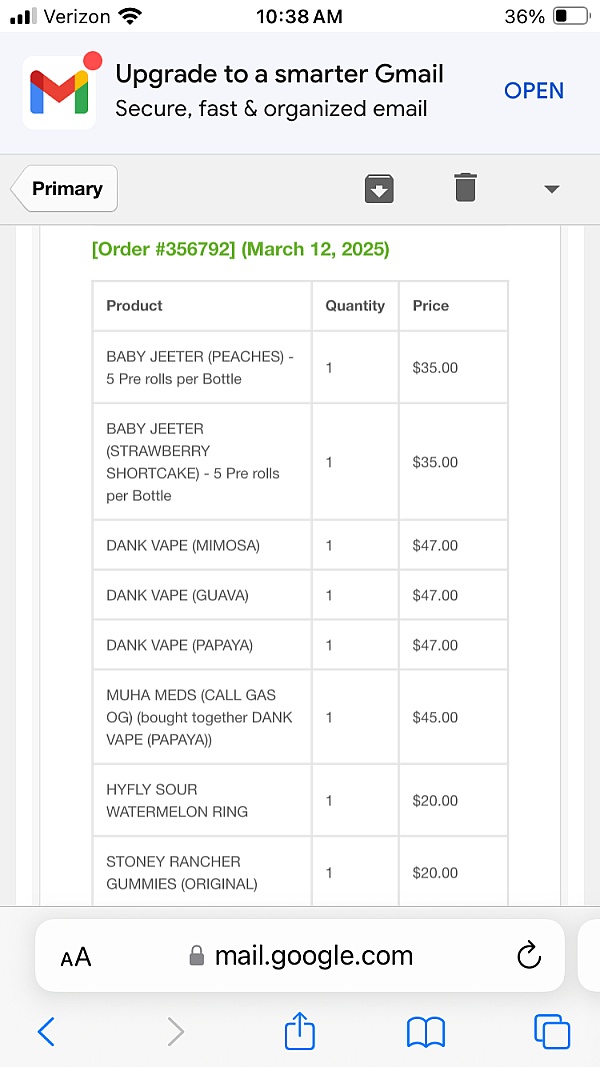Tap the DANK VAPE (MIMOSA) product

[x=183, y=546]
